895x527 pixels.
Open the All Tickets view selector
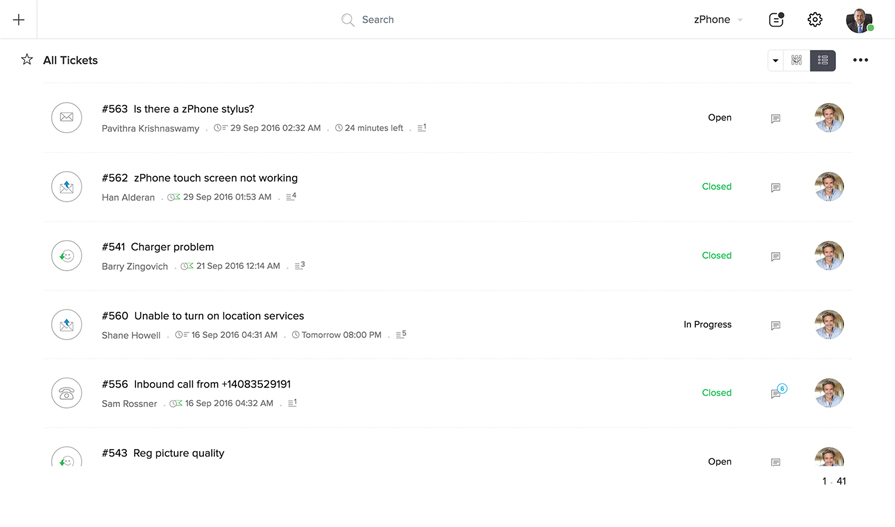point(70,60)
